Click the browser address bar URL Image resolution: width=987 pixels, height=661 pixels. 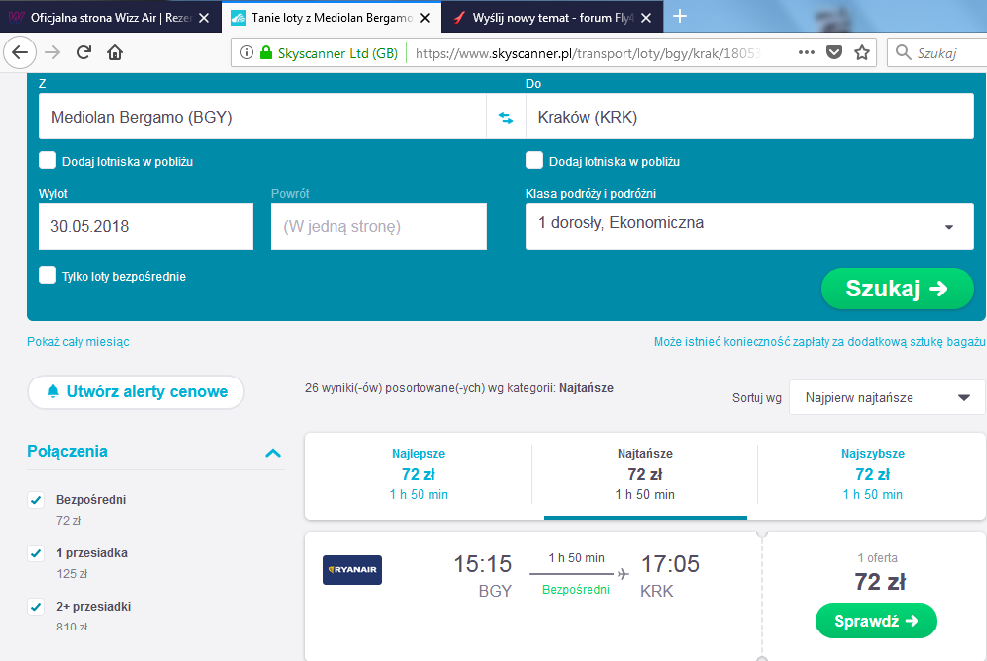click(589, 53)
